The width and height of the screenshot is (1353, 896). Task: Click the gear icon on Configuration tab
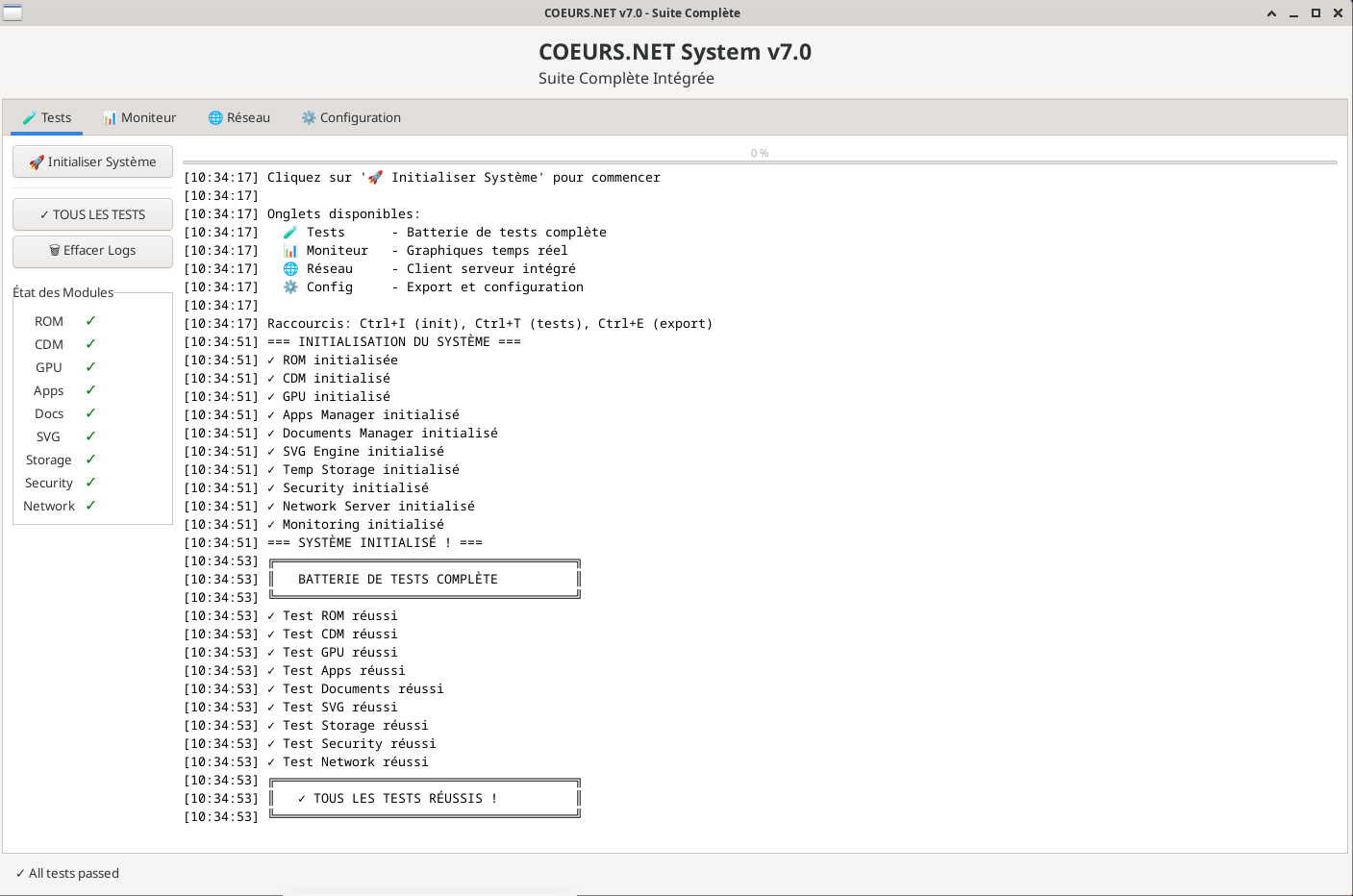[309, 118]
